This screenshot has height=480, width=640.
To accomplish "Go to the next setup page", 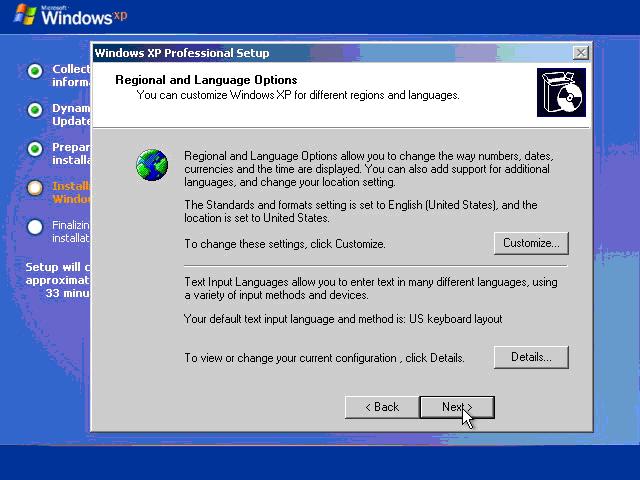I will tap(457, 407).
